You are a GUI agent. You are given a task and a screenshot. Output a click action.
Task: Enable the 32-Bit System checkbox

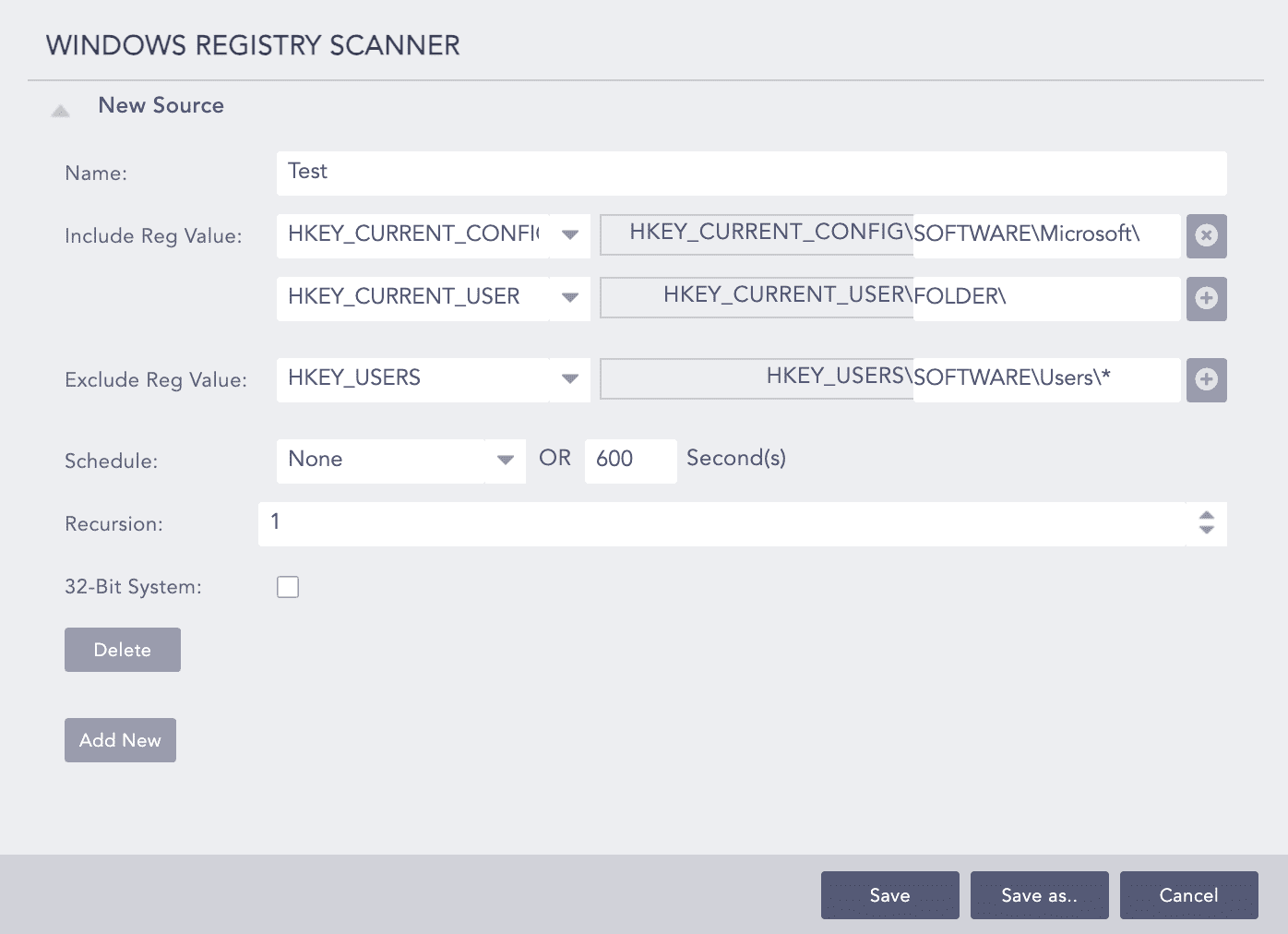pos(288,587)
